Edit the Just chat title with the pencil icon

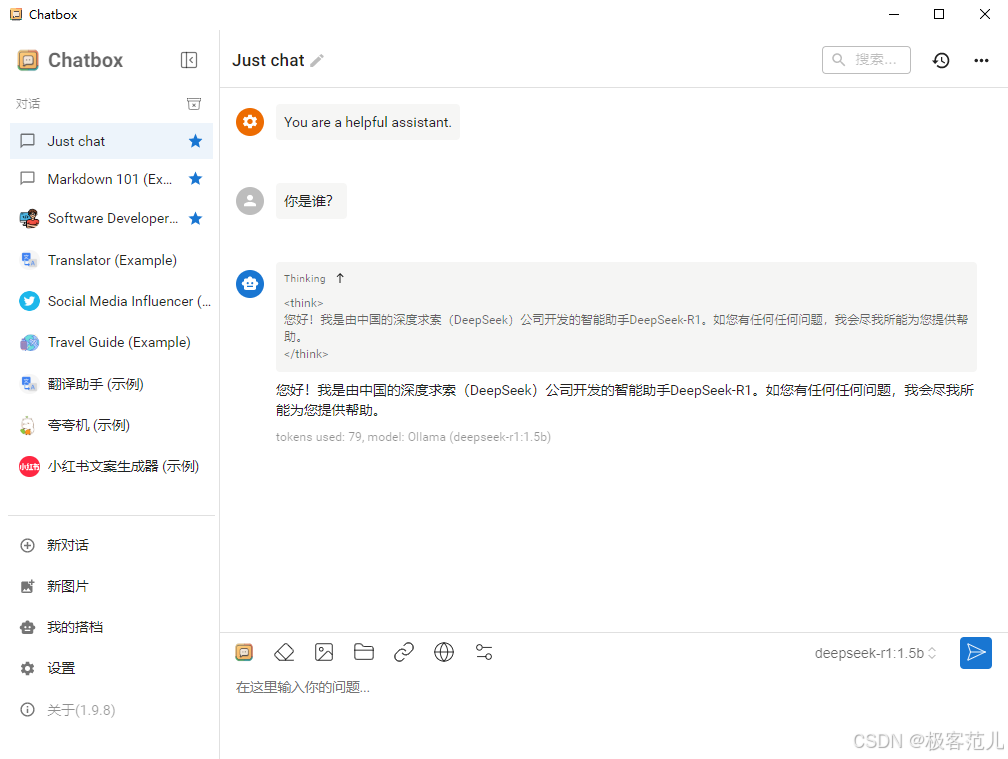coord(317,60)
